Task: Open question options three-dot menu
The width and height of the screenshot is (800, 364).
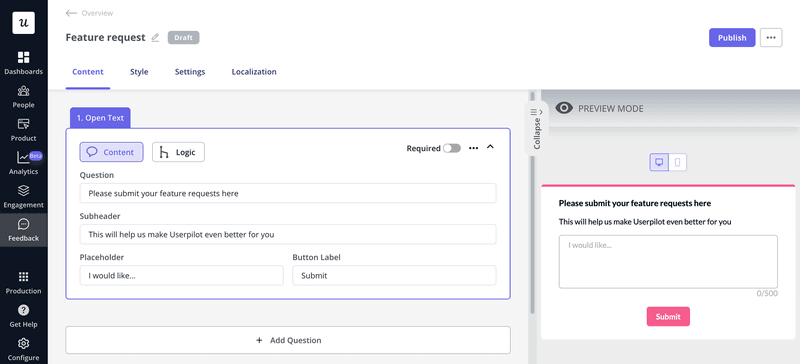Action: click(x=473, y=148)
